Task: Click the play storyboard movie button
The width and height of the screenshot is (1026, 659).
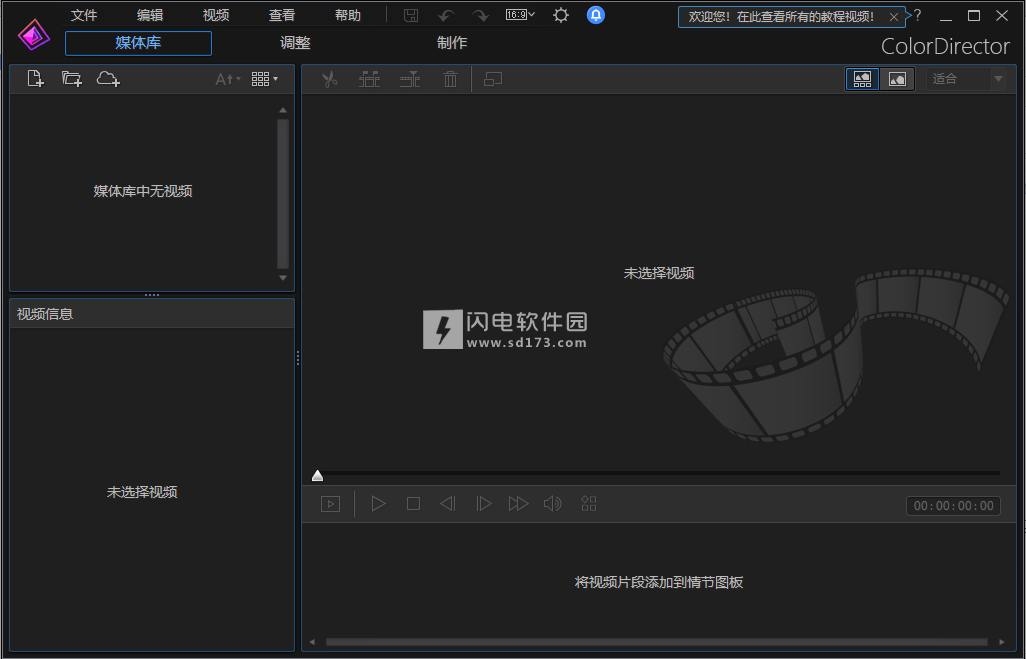Action: coord(330,504)
